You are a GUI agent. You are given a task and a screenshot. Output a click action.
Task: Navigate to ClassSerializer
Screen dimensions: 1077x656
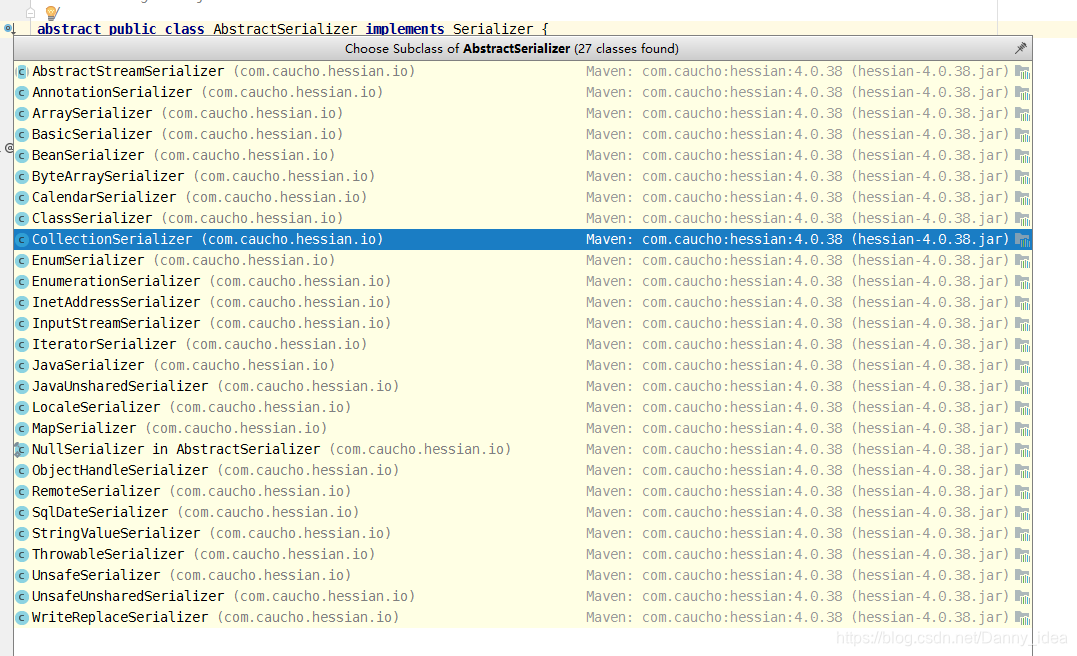tap(523, 218)
